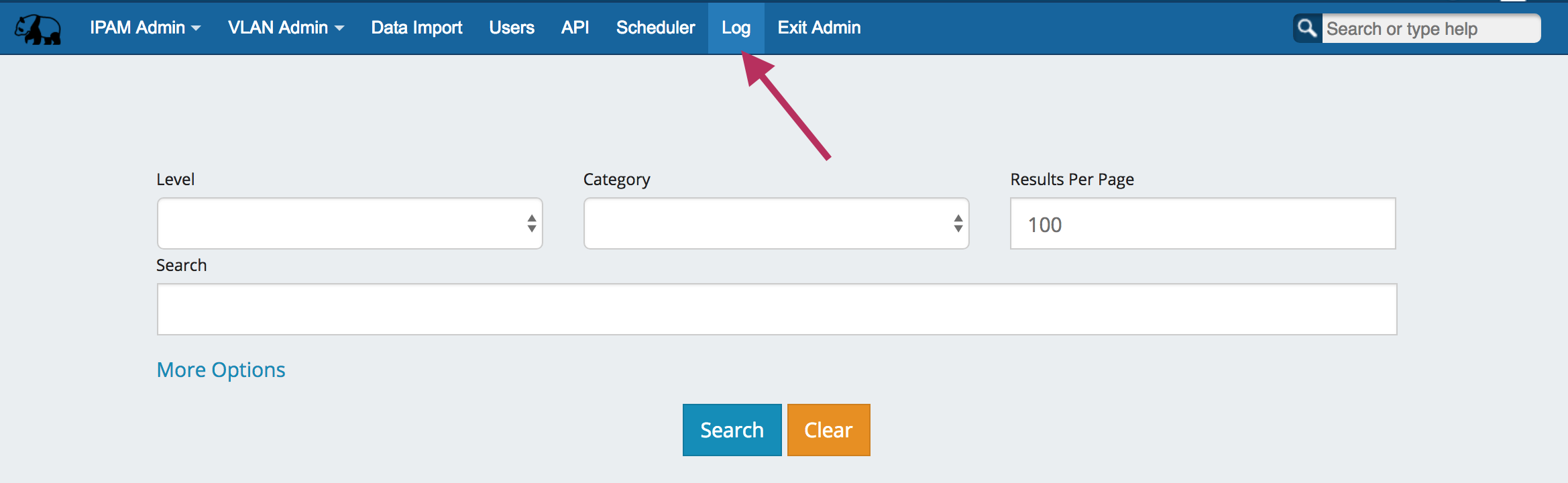The image size is (1568, 483).
Task: Open the API menu item
Action: point(575,28)
